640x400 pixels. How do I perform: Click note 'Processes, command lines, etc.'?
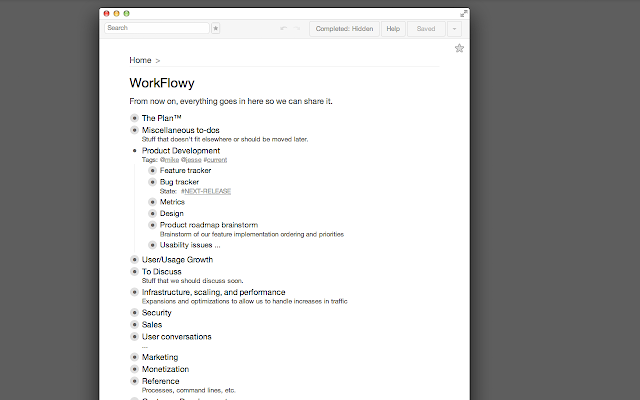click(x=189, y=390)
